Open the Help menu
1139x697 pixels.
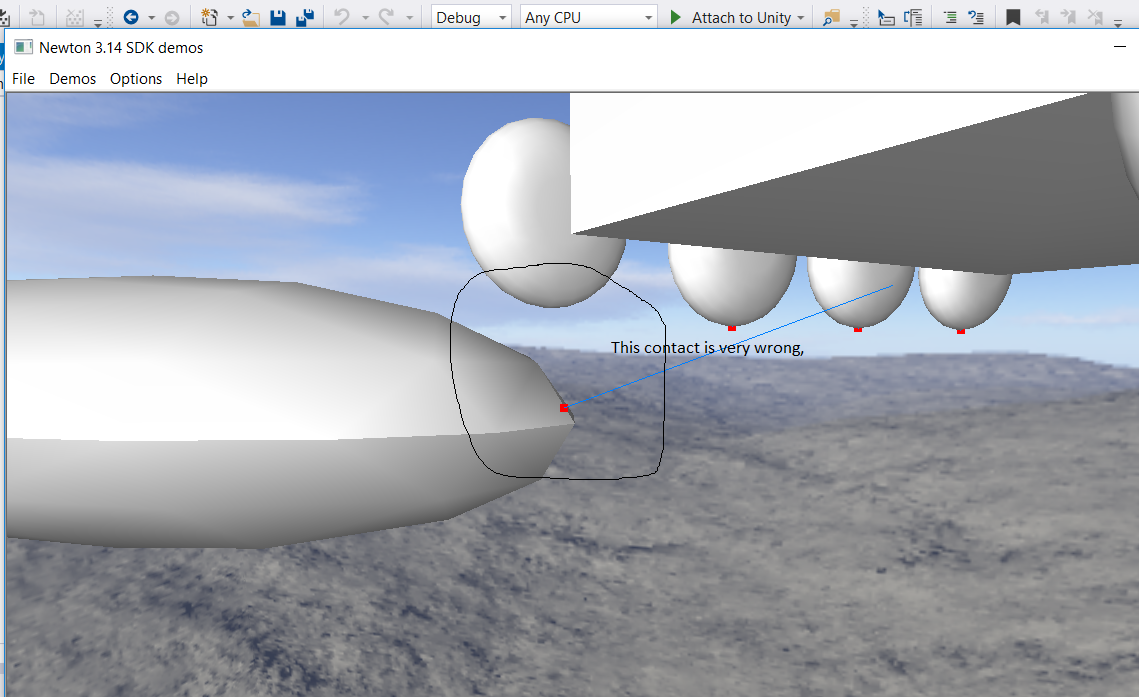click(x=192, y=78)
